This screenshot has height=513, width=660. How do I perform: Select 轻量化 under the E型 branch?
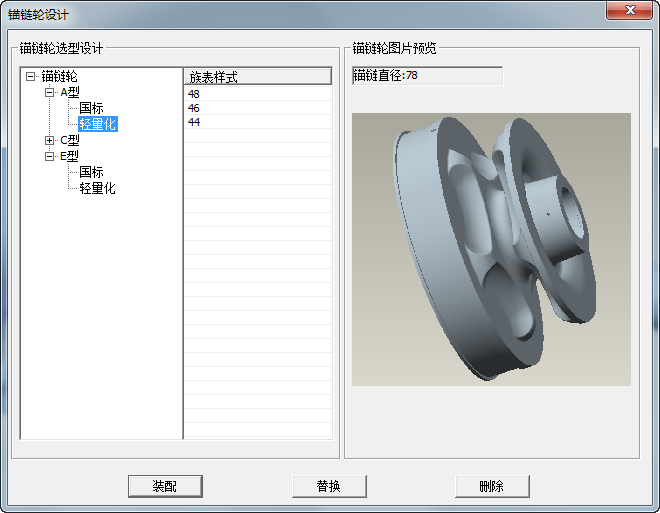coord(97,188)
